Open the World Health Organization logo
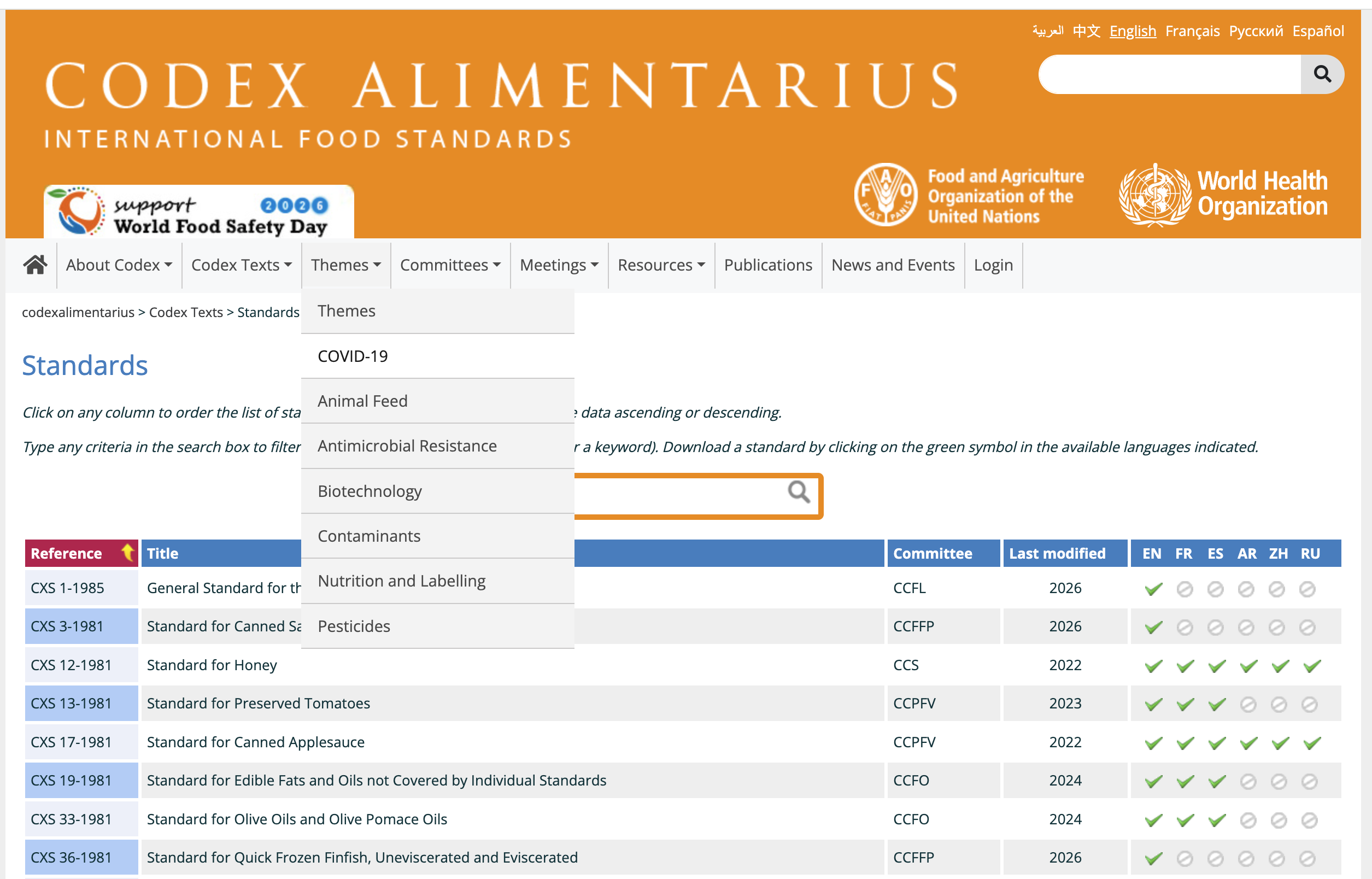This screenshot has height=879, width=1372. [x=1223, y=195]
